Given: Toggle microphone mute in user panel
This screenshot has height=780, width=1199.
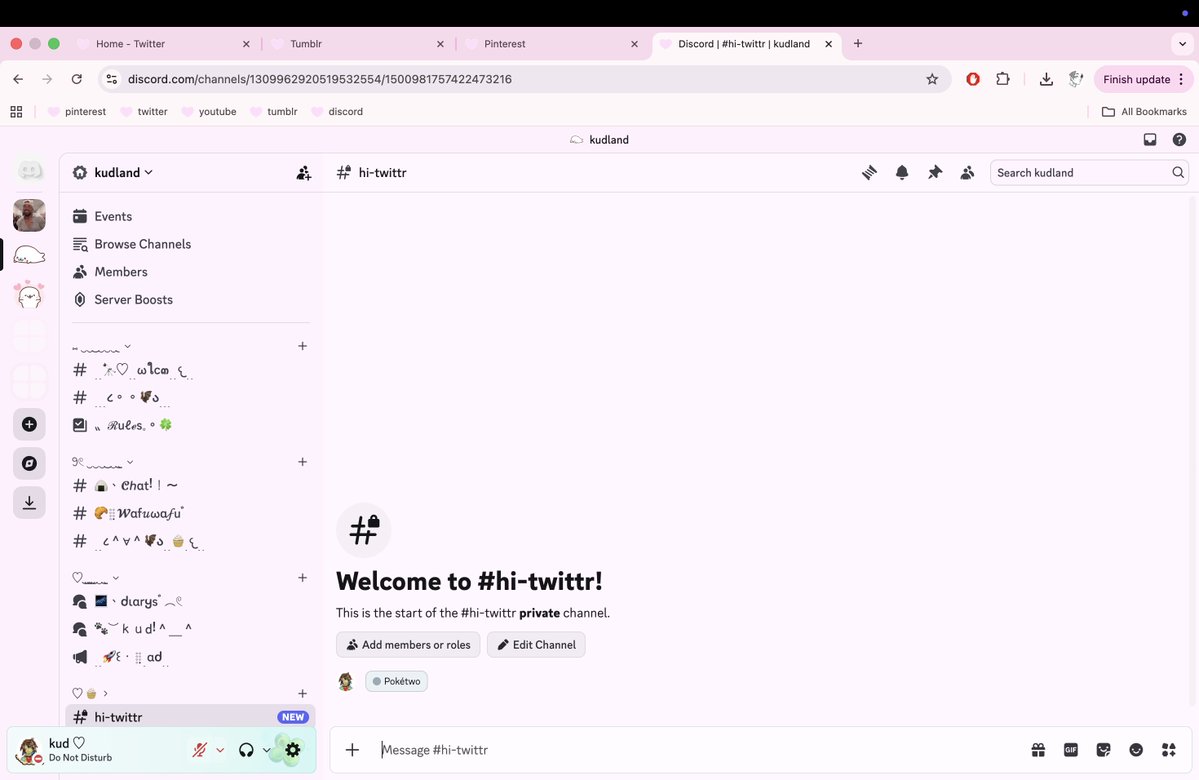Looking at the screenshot, I should coord(200,750).
